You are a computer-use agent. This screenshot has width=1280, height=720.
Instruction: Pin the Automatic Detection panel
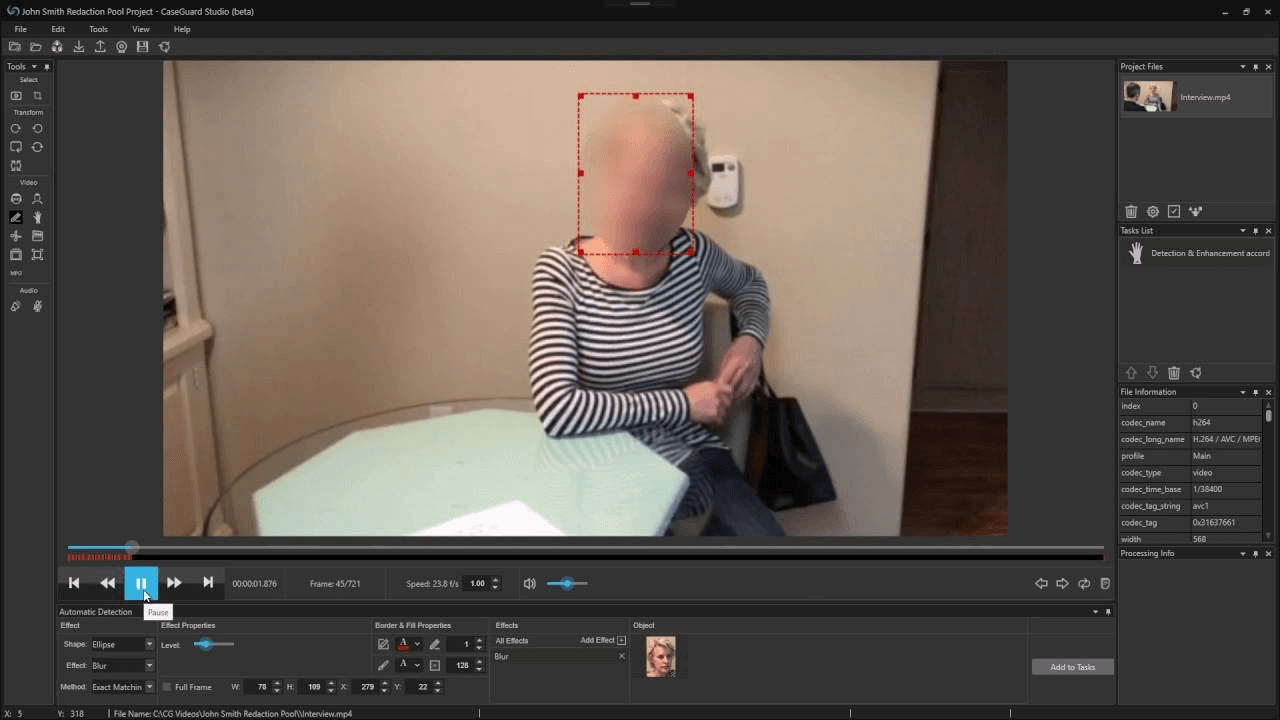point(1108,612)
